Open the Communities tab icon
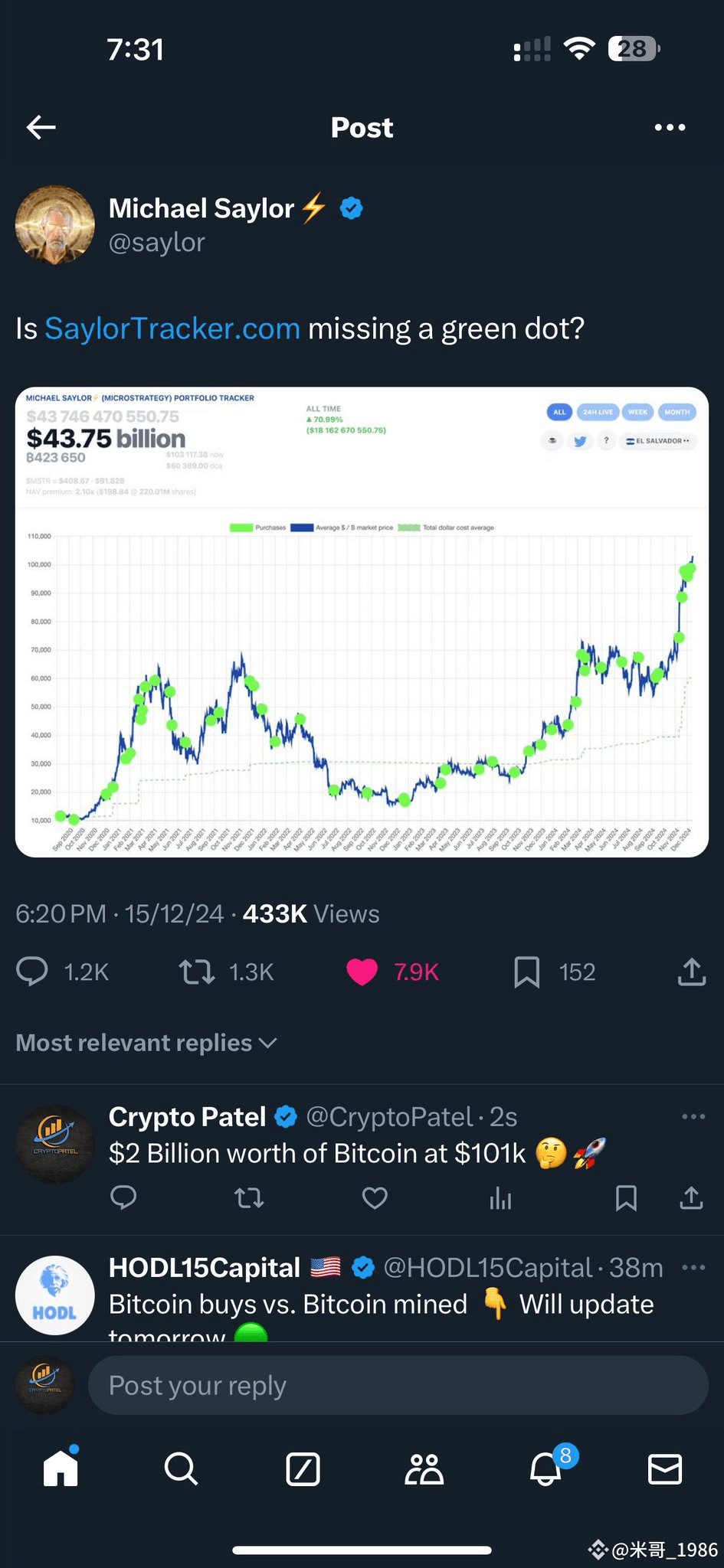The height and width of the screenshot is (1568, 724). pyautogui.click(x=424, y=1468)
